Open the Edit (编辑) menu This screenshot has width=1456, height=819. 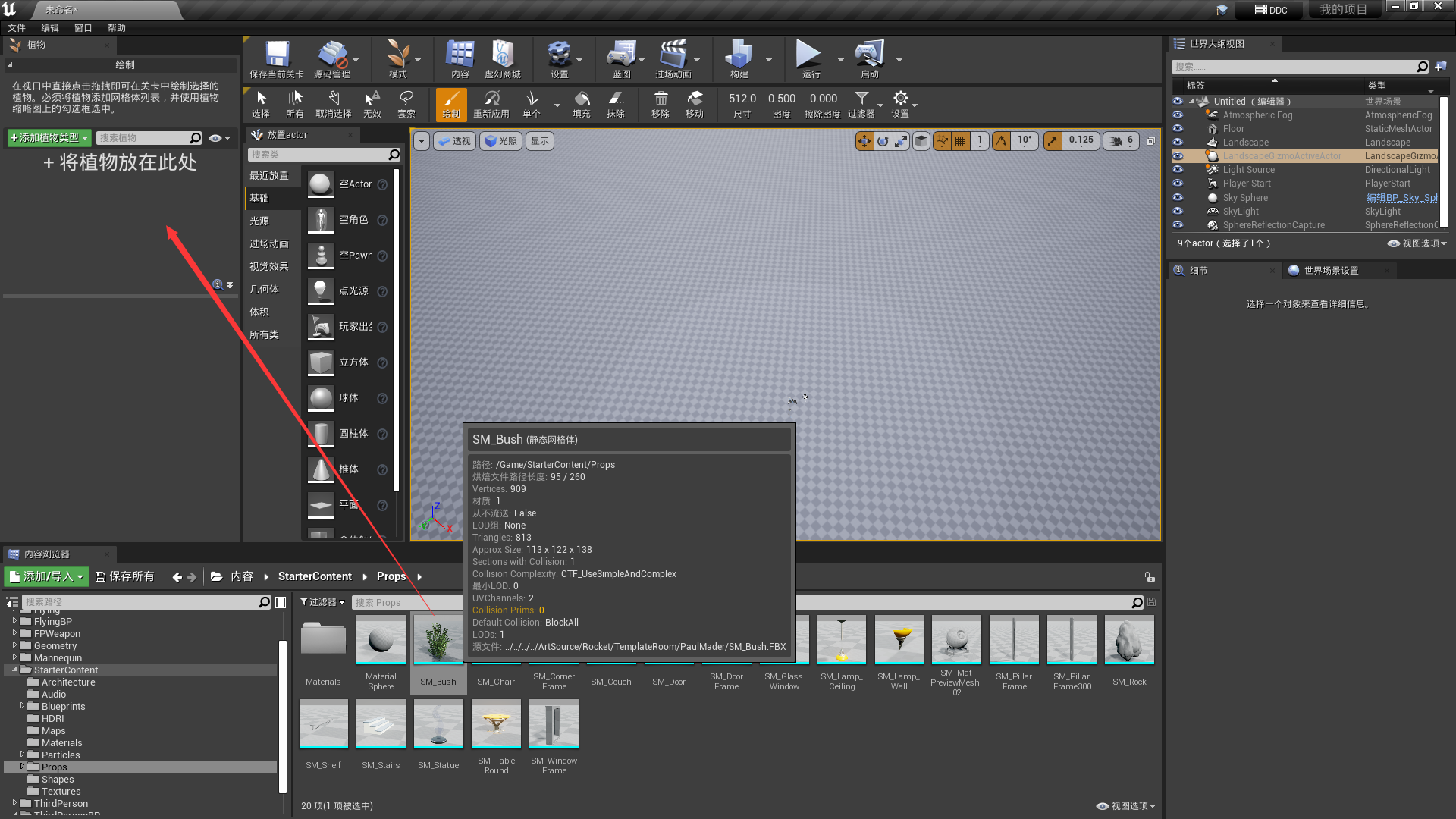(50, 28)
